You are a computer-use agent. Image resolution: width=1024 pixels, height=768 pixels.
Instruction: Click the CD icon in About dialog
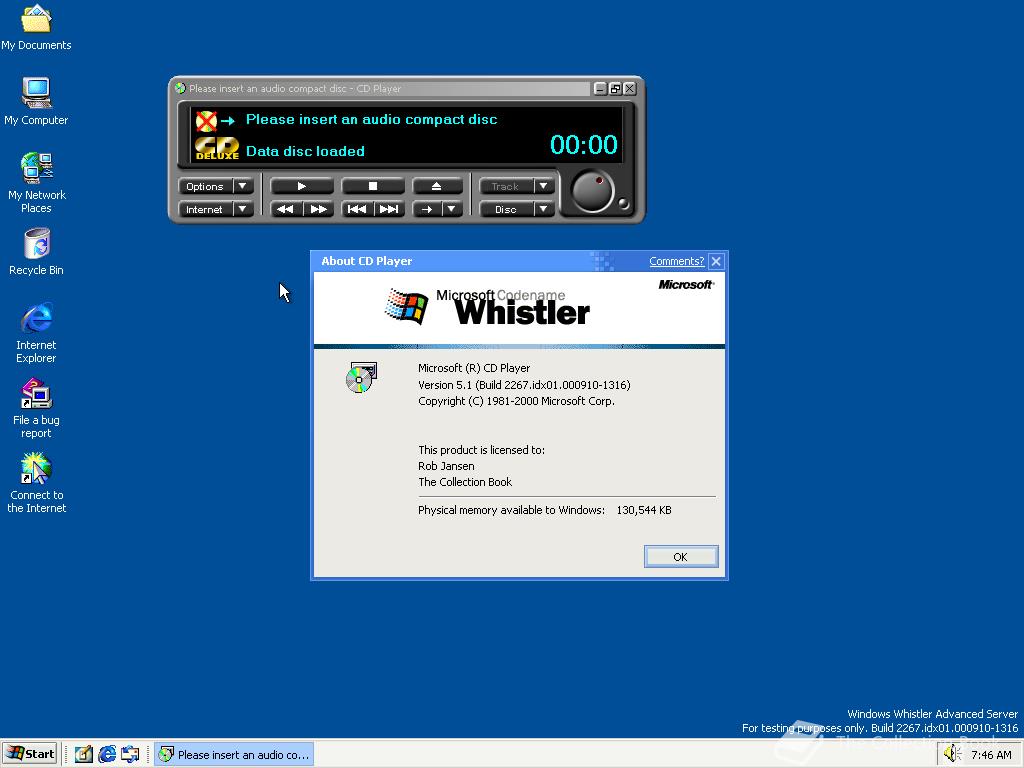click(x=361, y=377)
